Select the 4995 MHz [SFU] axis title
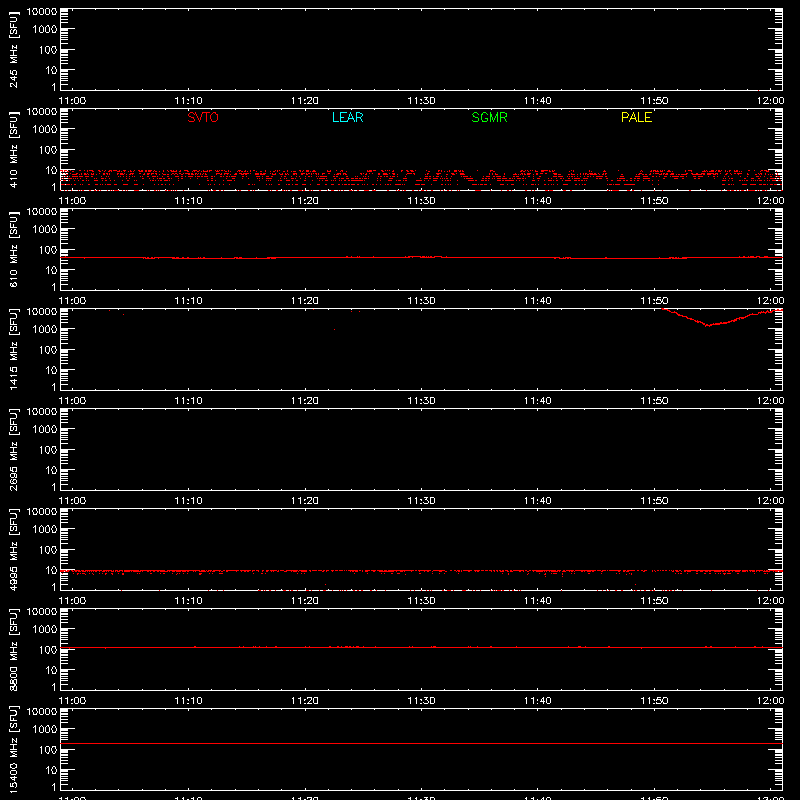 pos(13,550)
